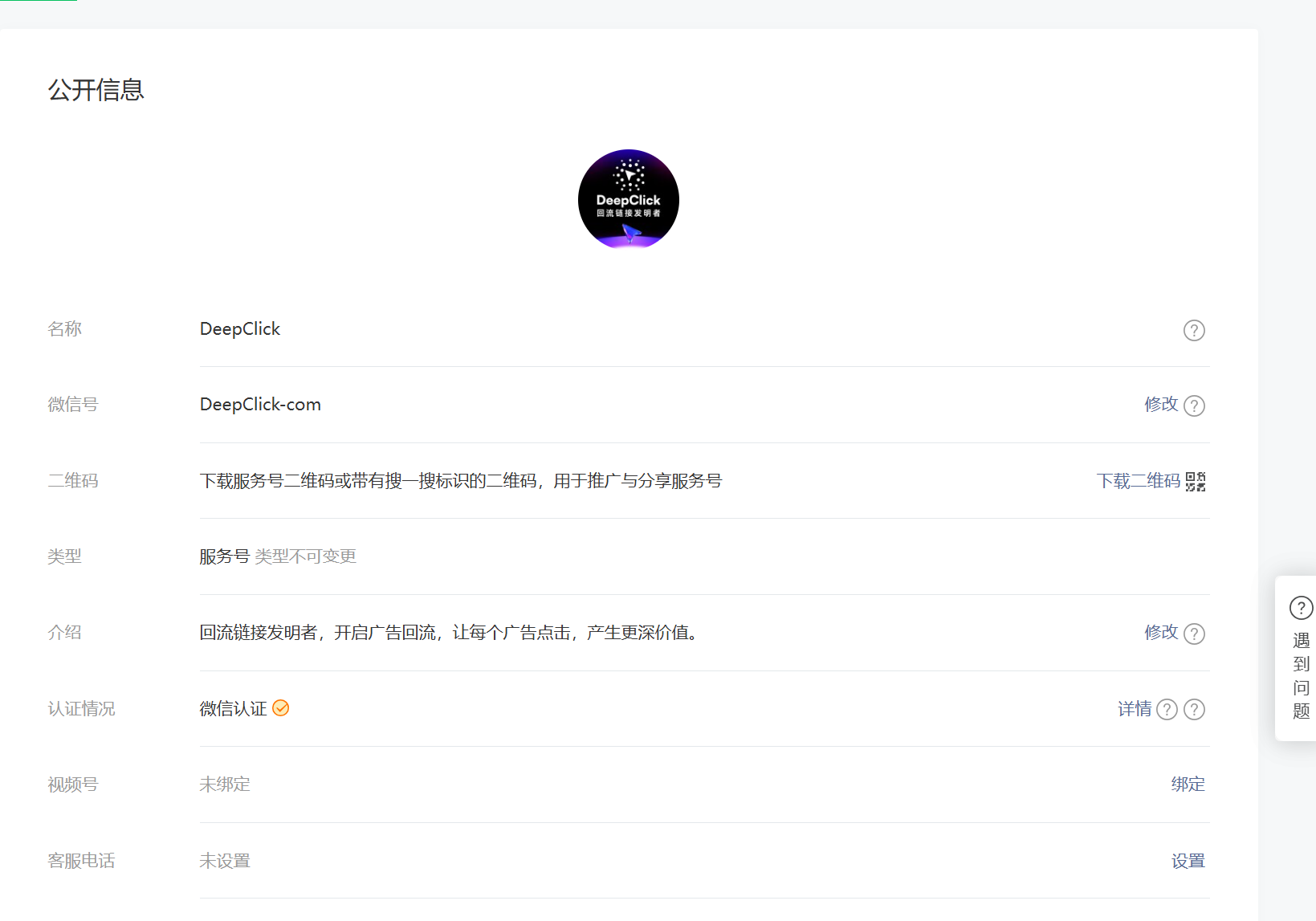Click the 二维码 field label
Viewport: 1316px width, 921px height.
pos(73,481)
